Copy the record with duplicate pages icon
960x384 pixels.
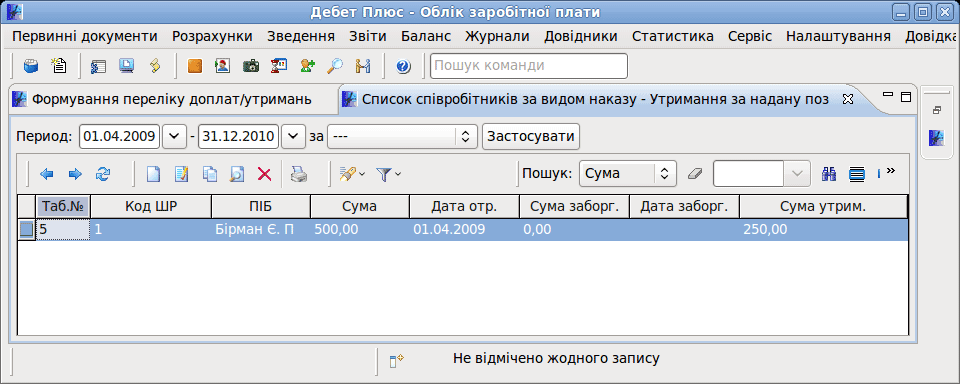pyautogui.click(x=209, y=174)
